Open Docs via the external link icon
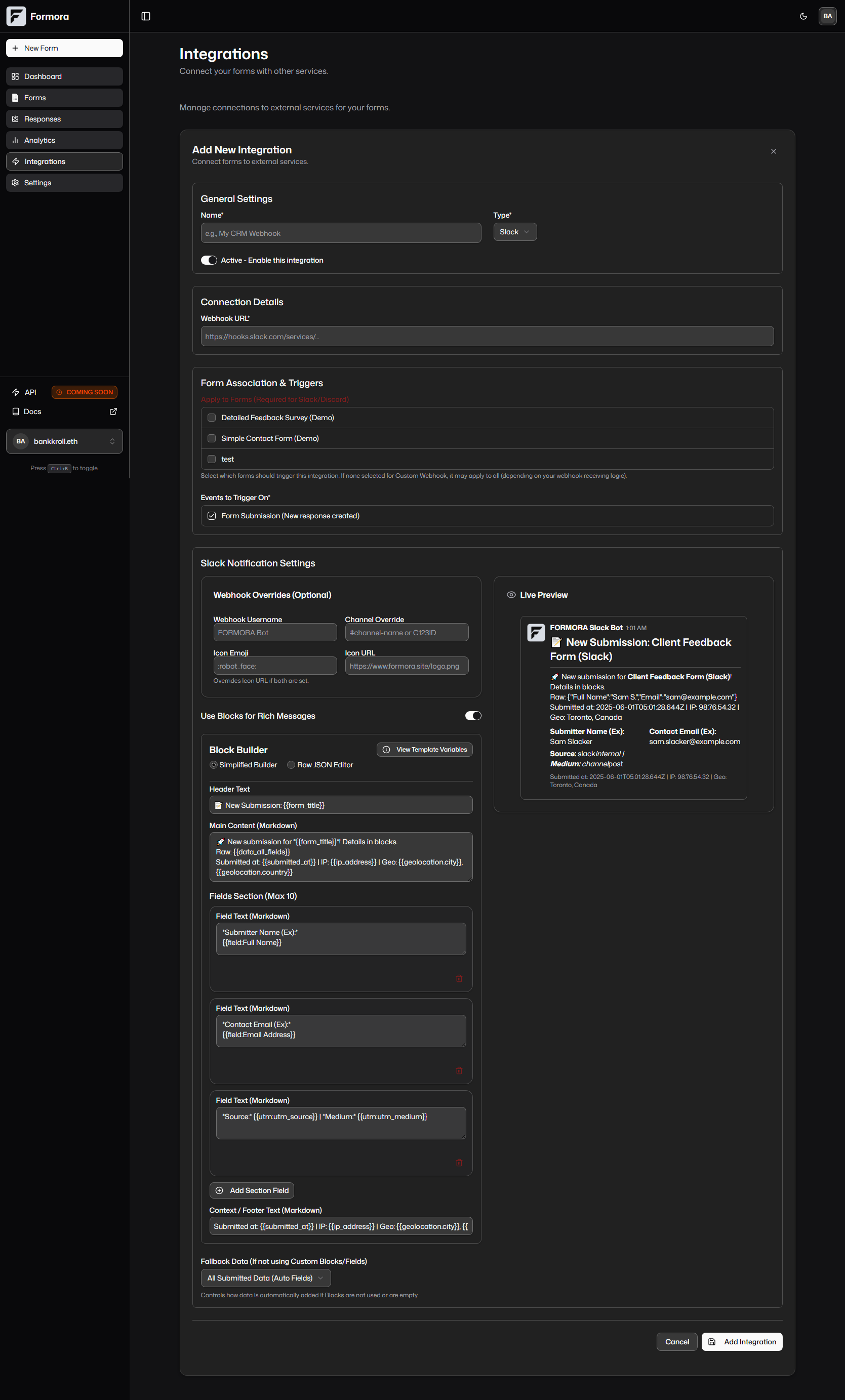The image size is (845, 1400). pyautogui.click(x=113, y=411)
